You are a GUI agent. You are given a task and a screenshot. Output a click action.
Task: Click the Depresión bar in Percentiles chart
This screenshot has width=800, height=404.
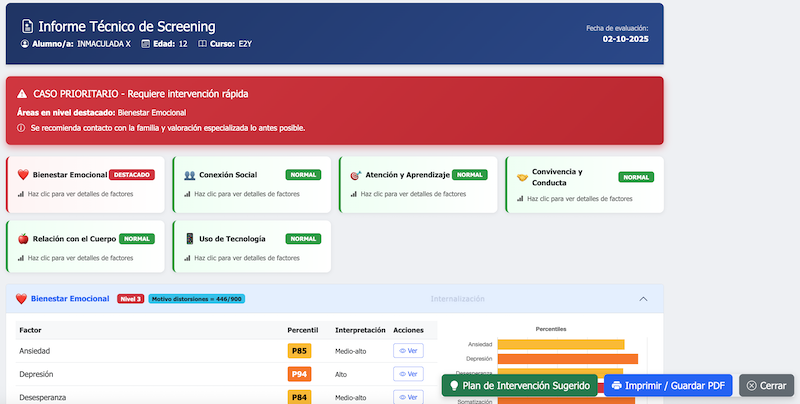pos(567,359)
